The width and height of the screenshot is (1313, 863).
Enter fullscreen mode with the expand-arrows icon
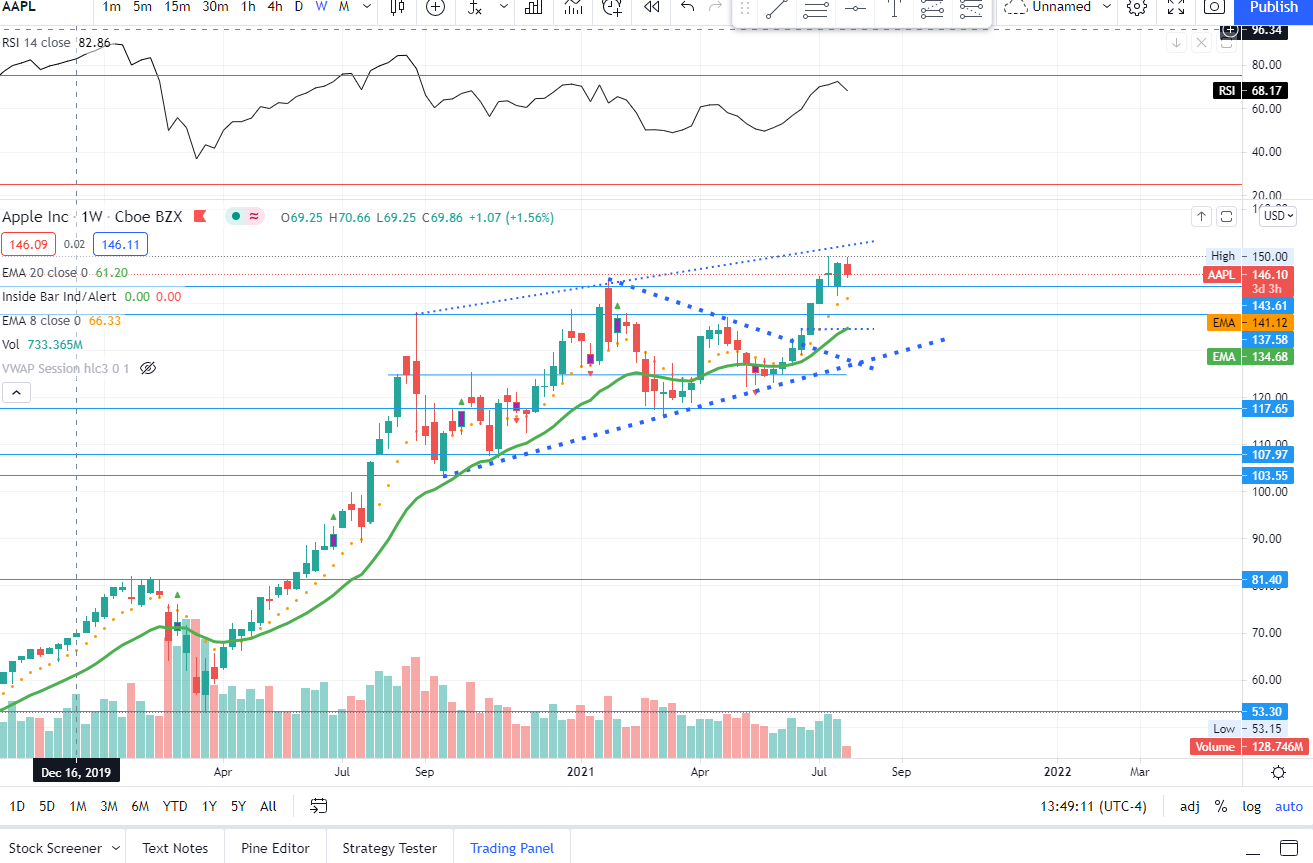point(1176,7)
